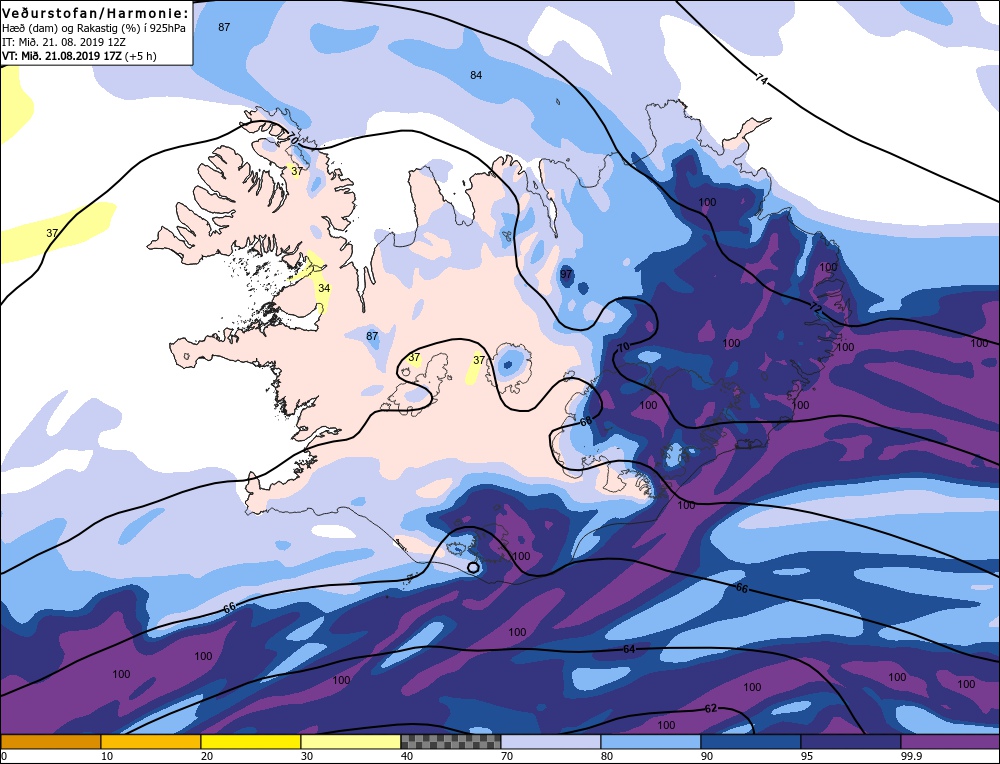1000x764 pixels.
Task: Click the '74' contour label
Action: coord(761,79)
